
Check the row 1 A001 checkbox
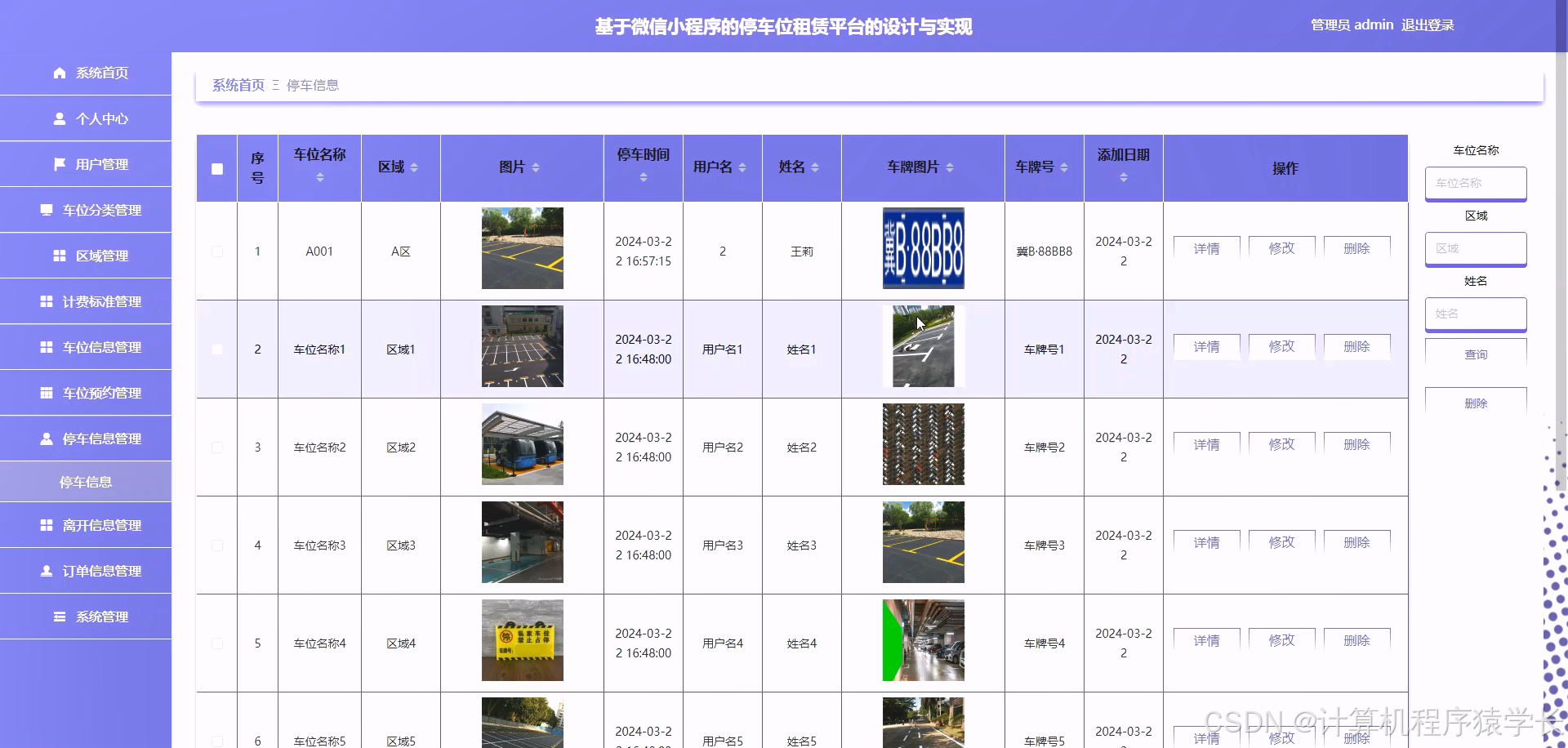pos(217,252)
